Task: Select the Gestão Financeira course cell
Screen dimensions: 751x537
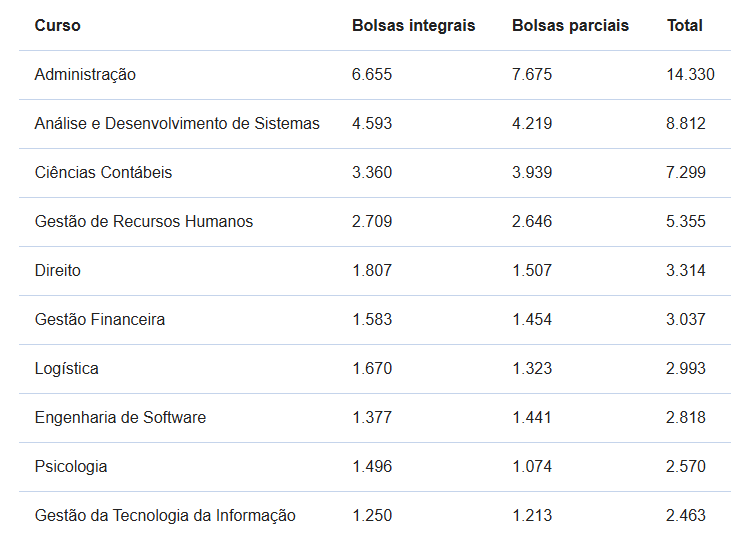Action: coord(100,320)
